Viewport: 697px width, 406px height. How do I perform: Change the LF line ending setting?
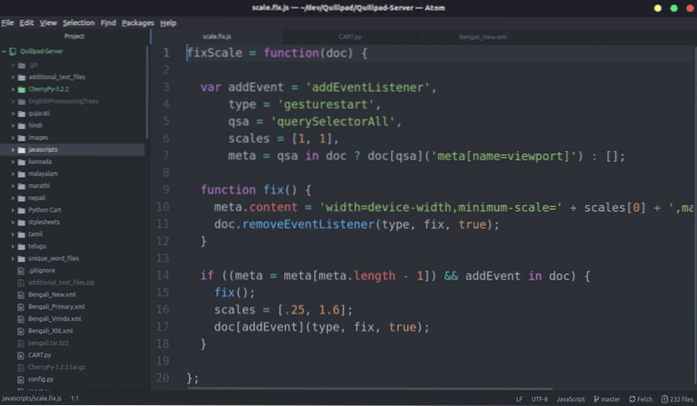pyautogui.click(x=519, y=399)
